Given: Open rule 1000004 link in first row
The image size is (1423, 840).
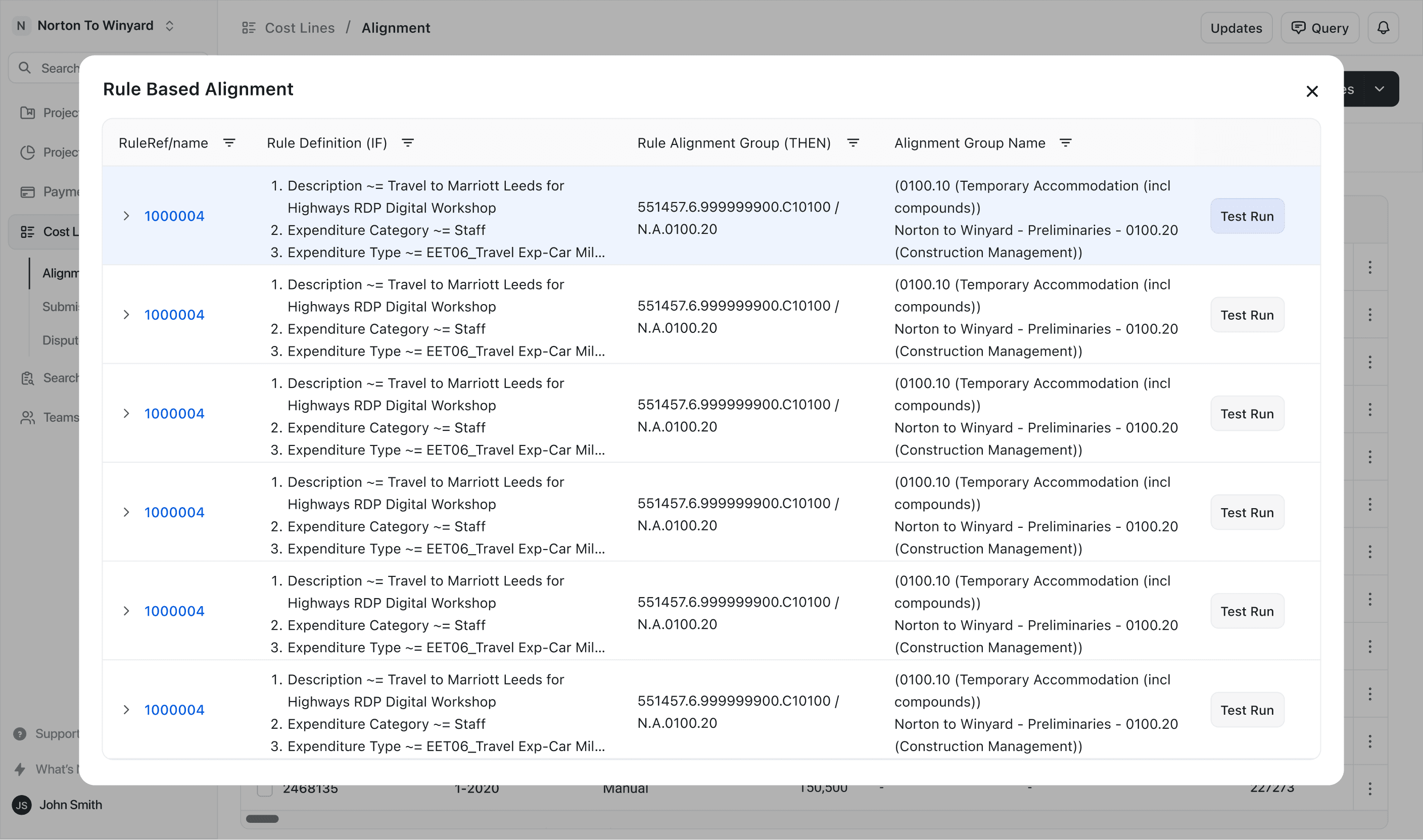Looking at the screenshot, I should click(174, 216).
